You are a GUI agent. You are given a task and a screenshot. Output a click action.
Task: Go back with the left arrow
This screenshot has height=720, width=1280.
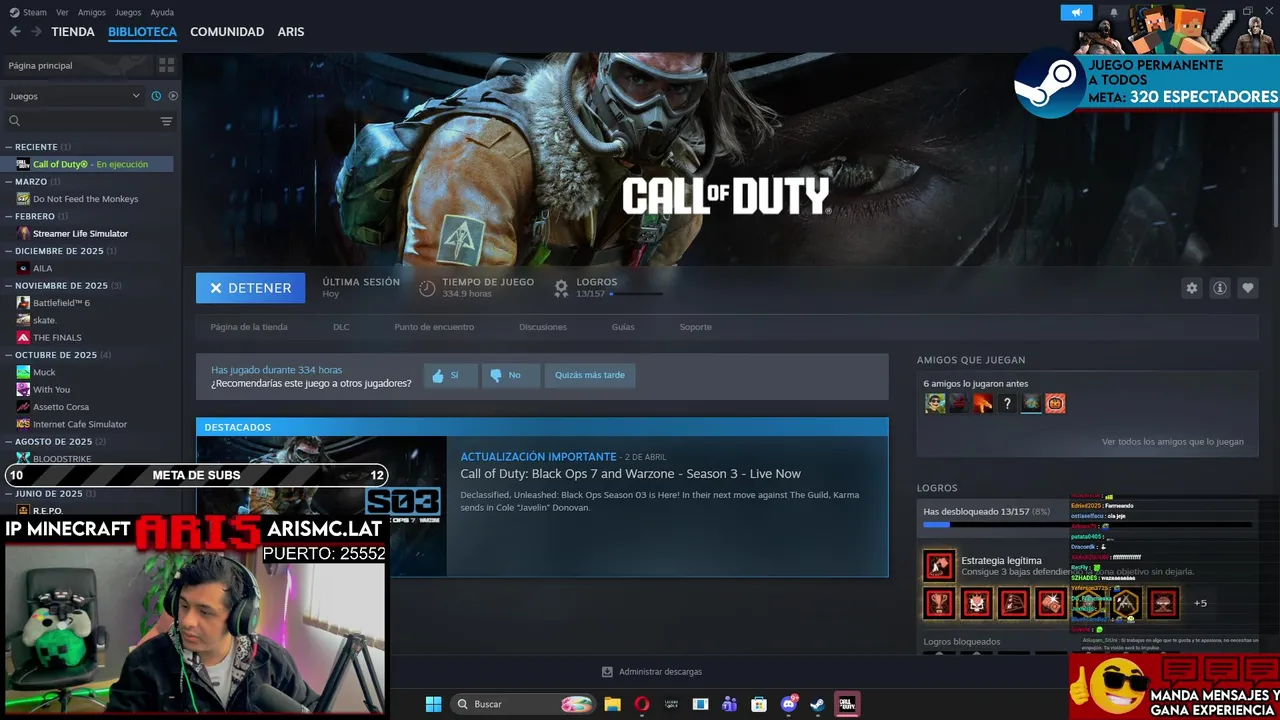point(15,32)
